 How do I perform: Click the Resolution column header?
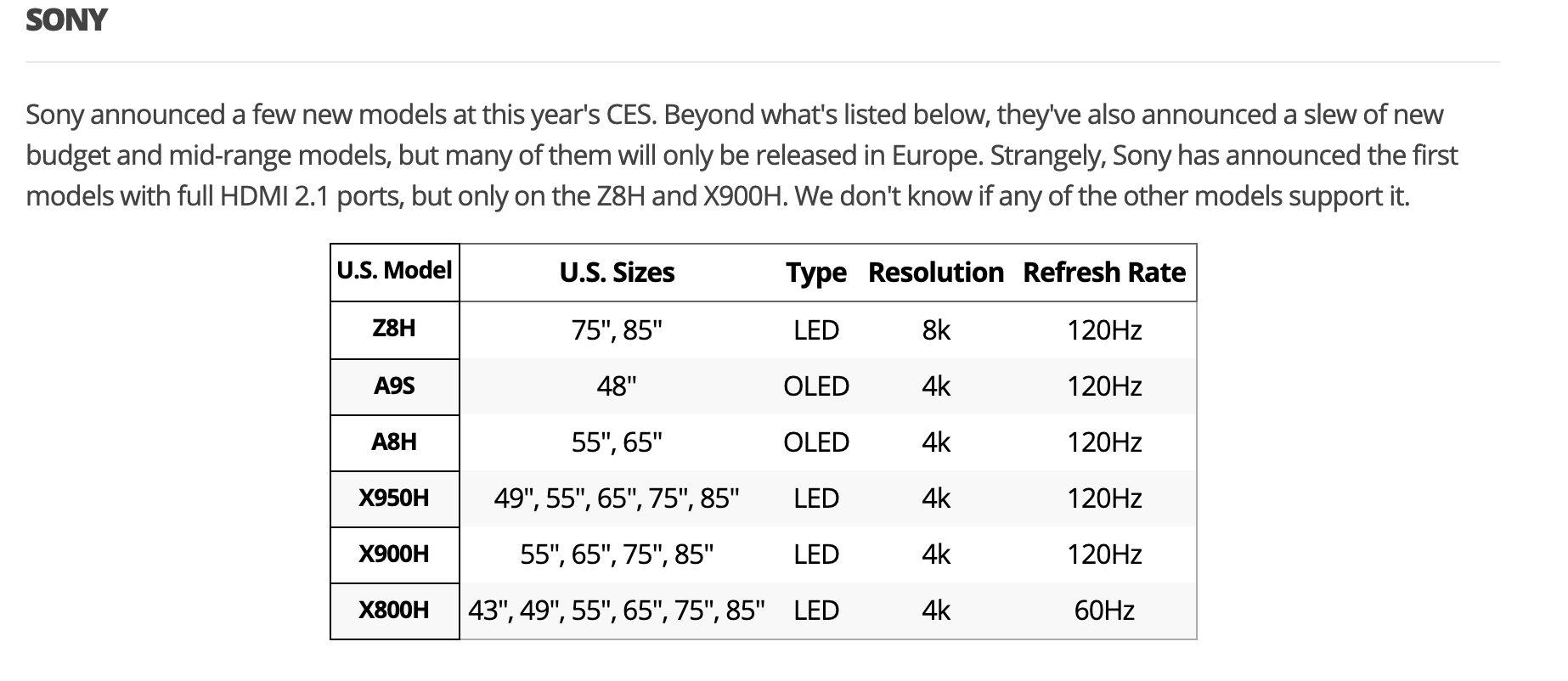click(936, 273)
